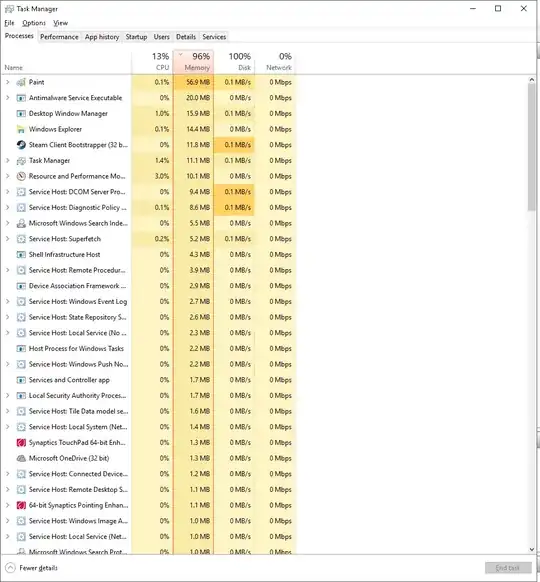Click the Device Association Framework icon
The height and width of the screenshot is (582, 540).
click(21, 286)
